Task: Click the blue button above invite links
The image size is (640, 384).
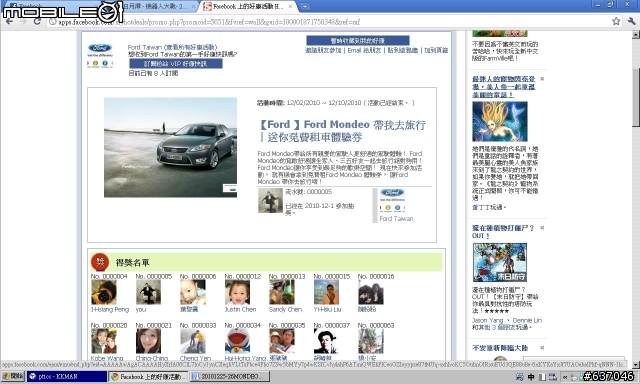Action: pyautogui.click(x=358, y=40)
